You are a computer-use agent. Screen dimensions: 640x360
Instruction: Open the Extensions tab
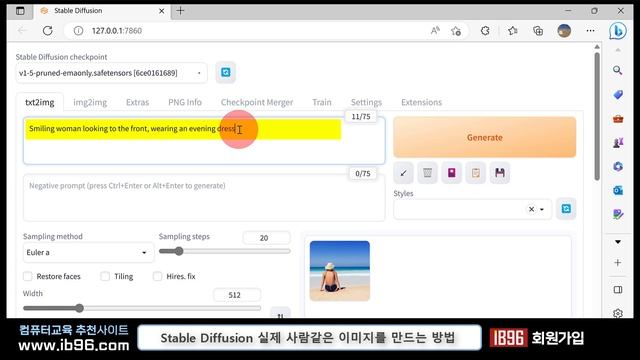421,102
